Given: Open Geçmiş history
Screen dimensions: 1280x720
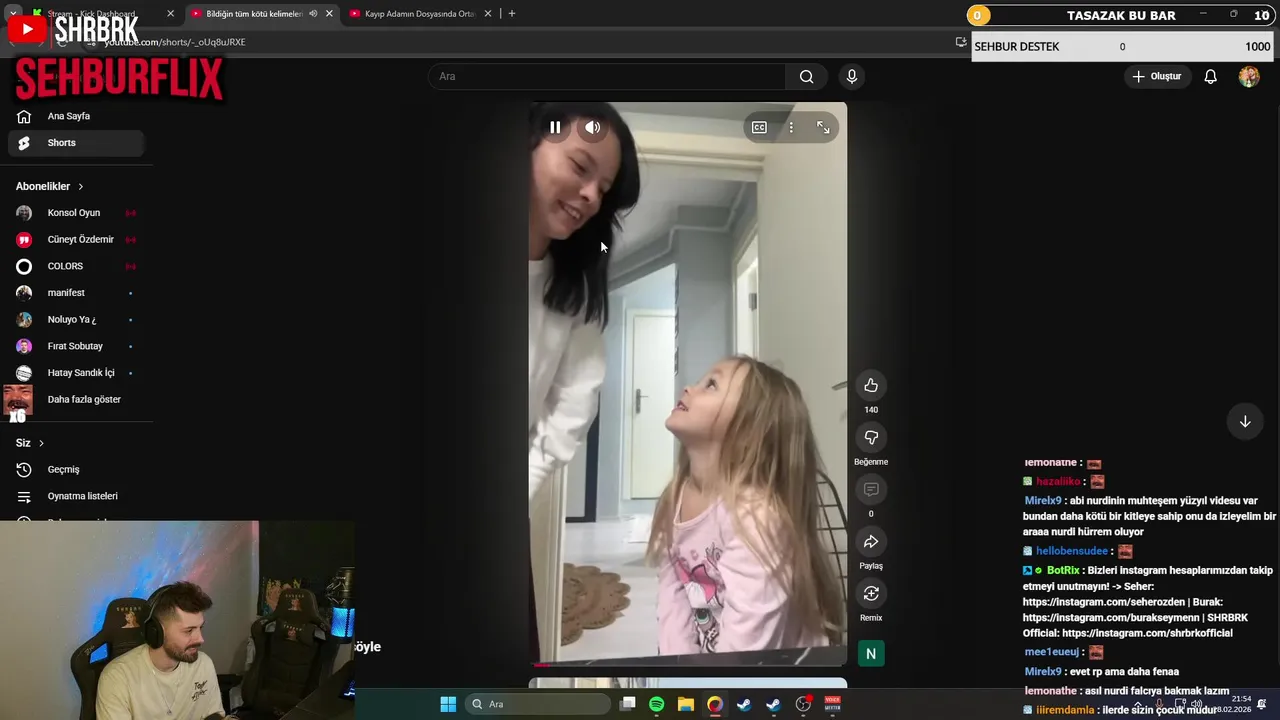Looking at the screenshot, I should 76,470.
